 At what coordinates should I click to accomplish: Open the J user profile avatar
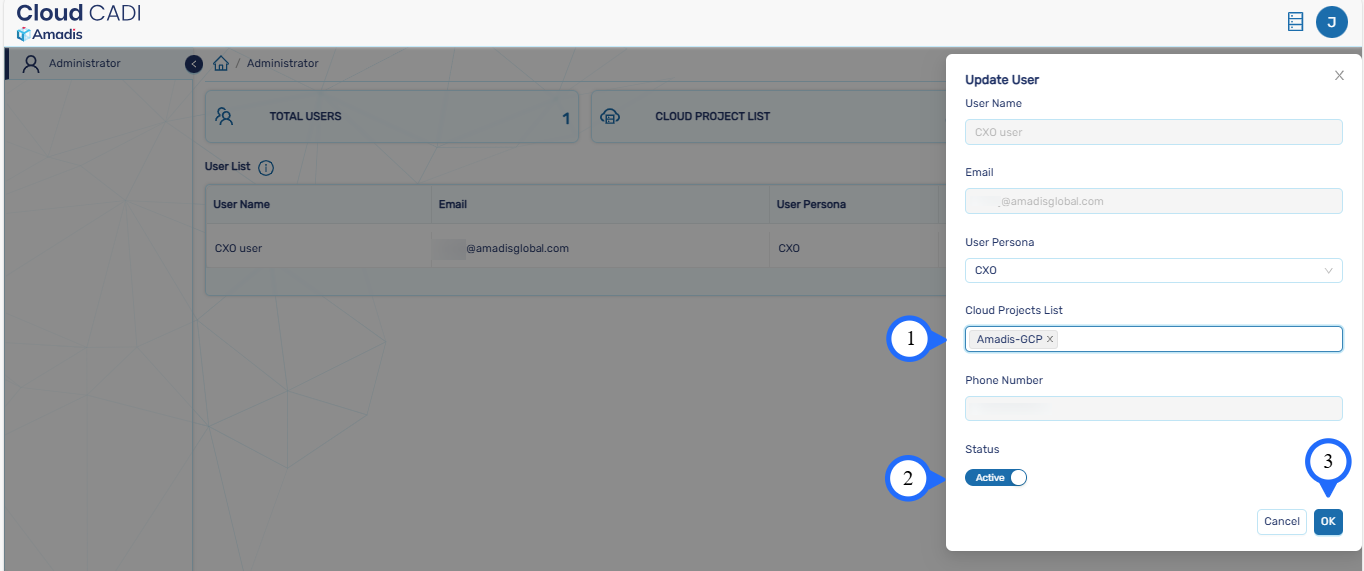[1331, 21]
